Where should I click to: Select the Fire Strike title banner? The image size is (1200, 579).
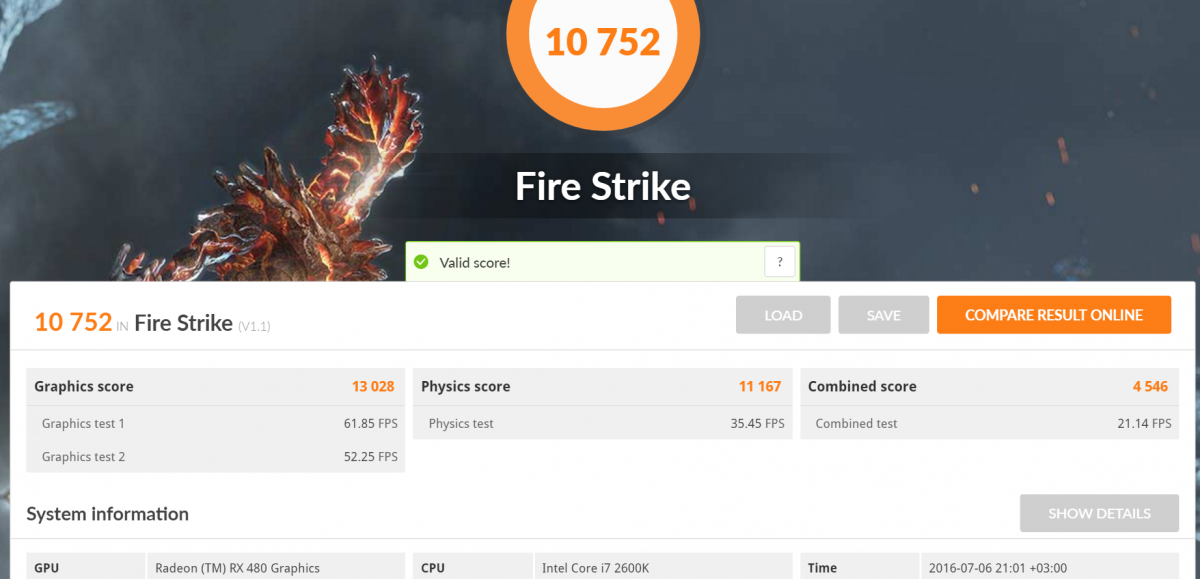tap(603, 186)
